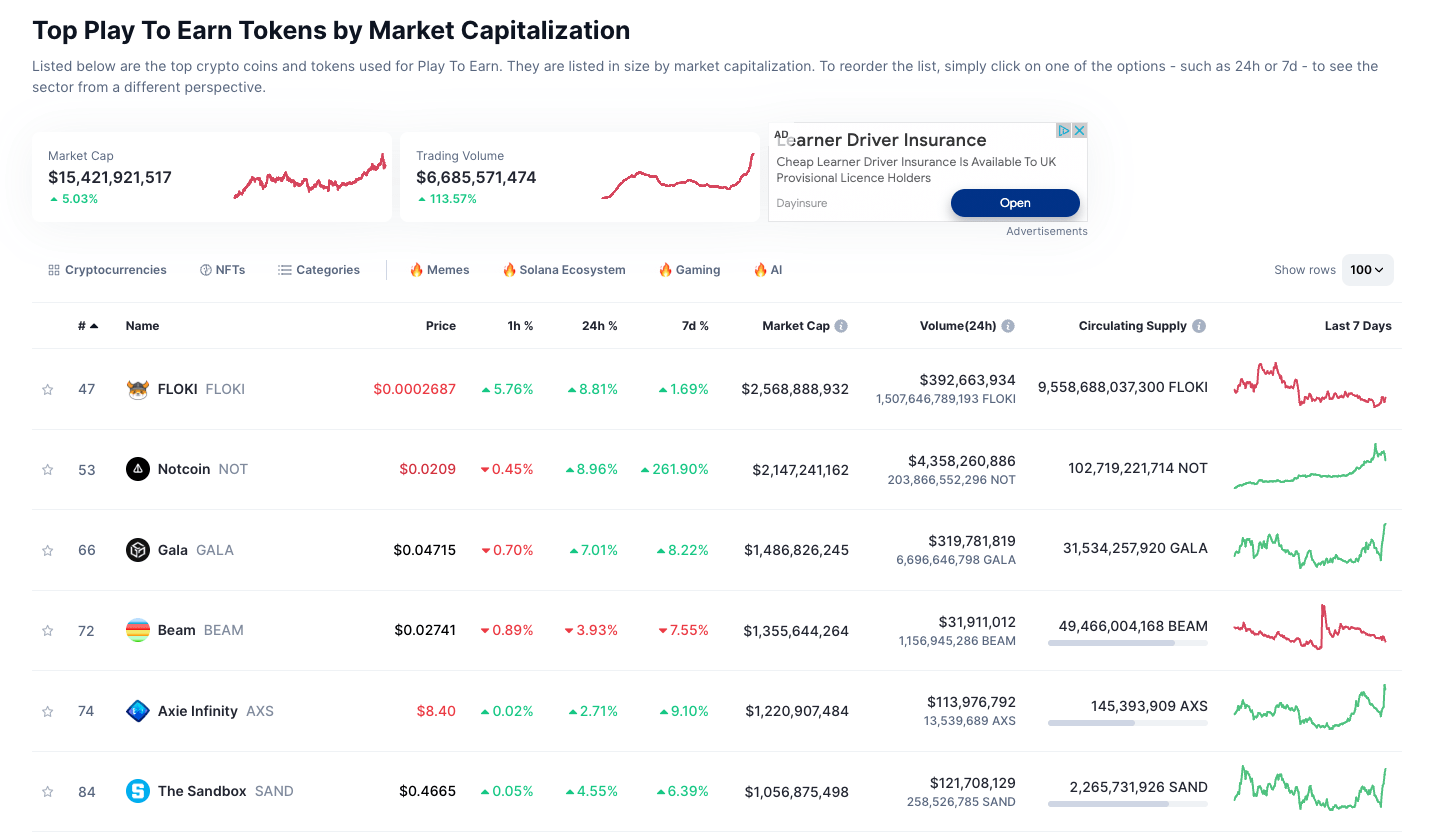Select the Memes fire filter

coord(438,269)
